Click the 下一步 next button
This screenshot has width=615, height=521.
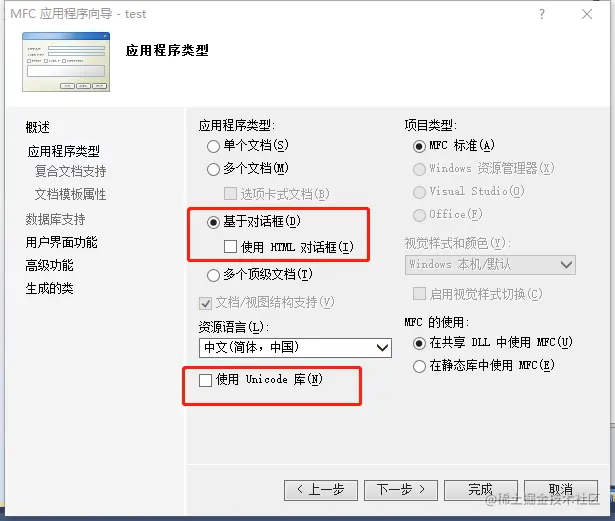point(401,490)
